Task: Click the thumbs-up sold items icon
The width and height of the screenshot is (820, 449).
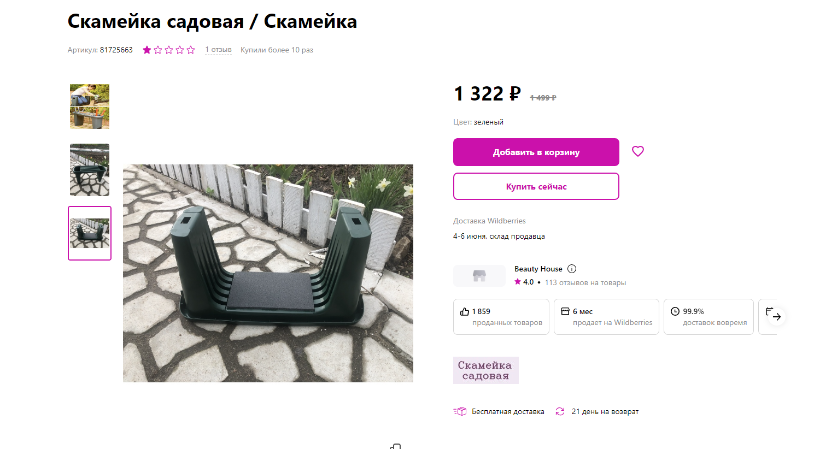Action: 464,312
